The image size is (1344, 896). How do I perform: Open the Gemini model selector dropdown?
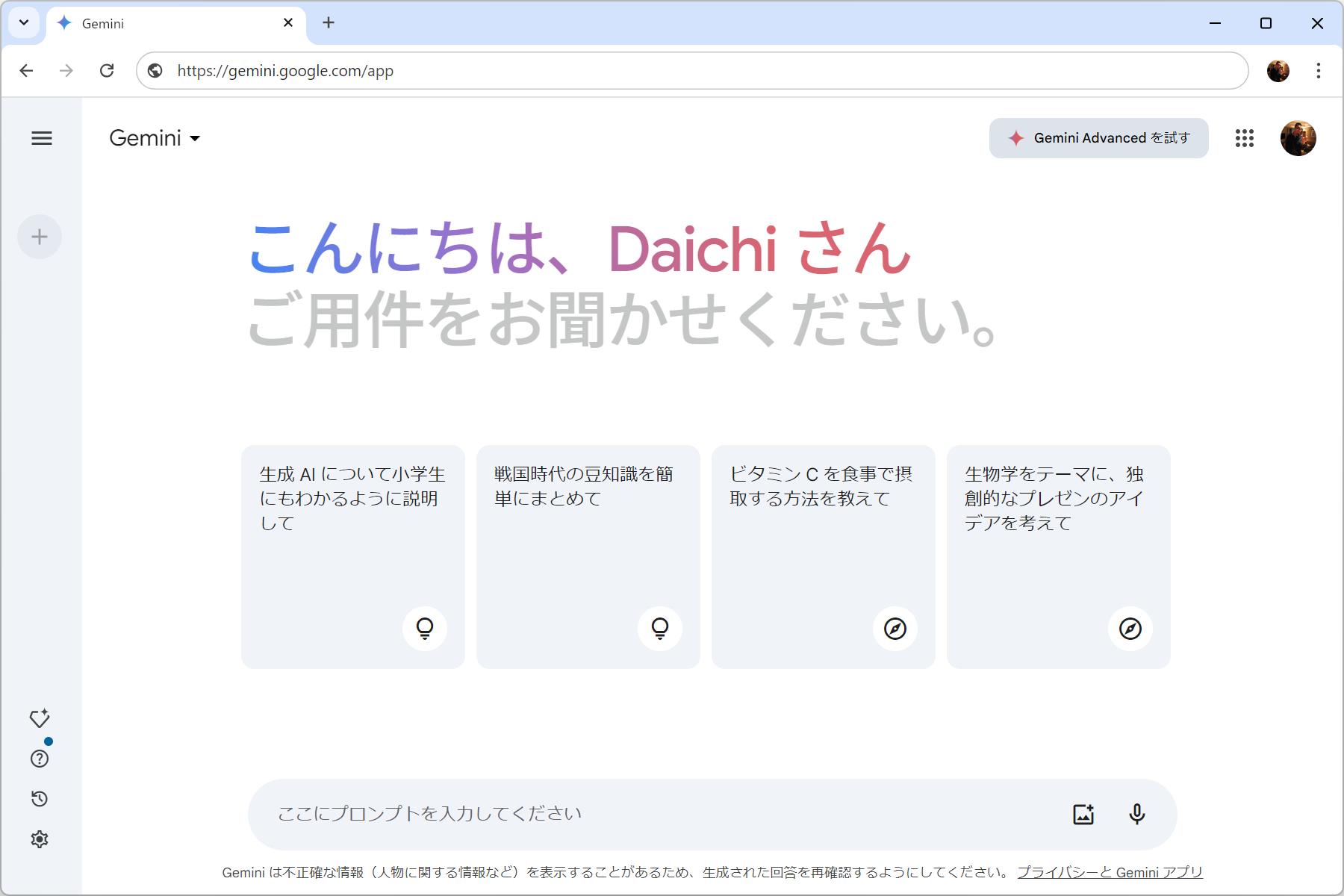pyautogui.click(x=155, y=138)
